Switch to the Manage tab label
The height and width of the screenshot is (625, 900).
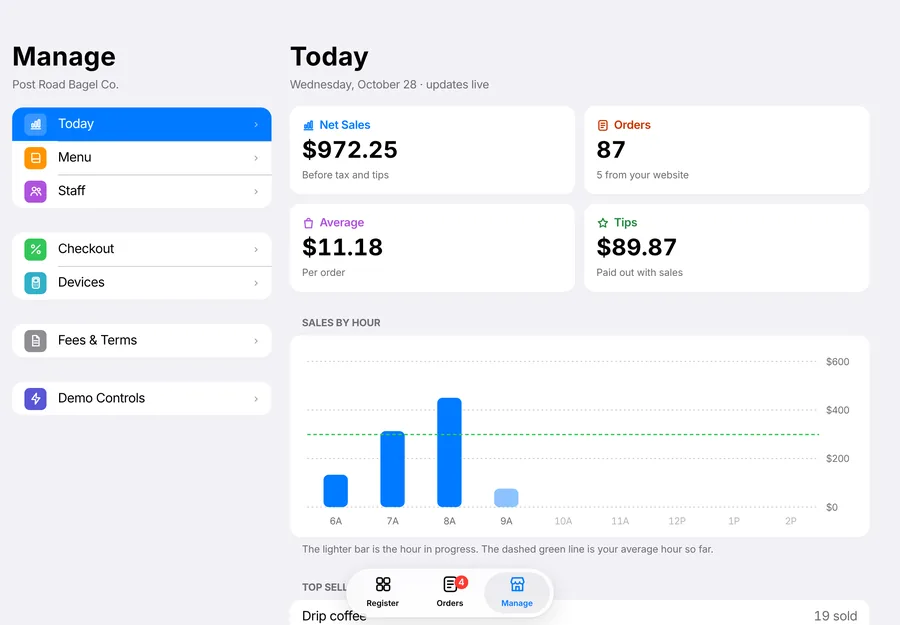tap(517, 603)
